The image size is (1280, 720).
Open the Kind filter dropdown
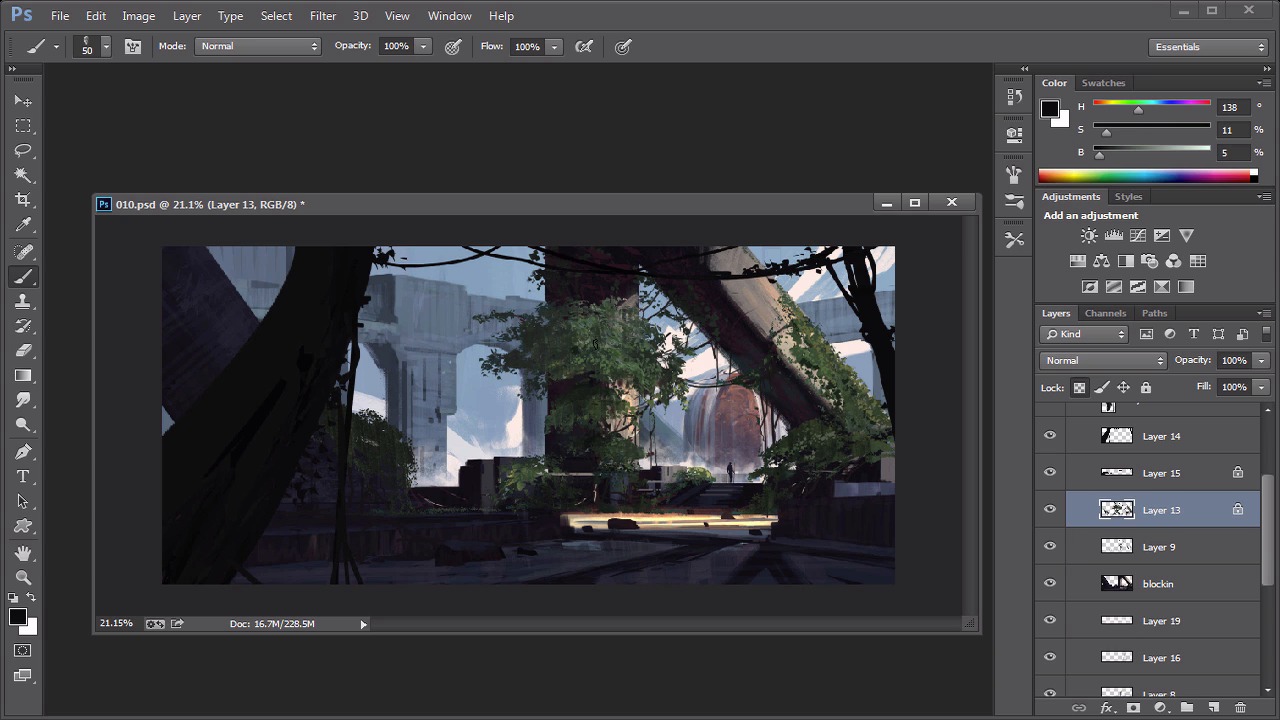[x=1085, y=334]
